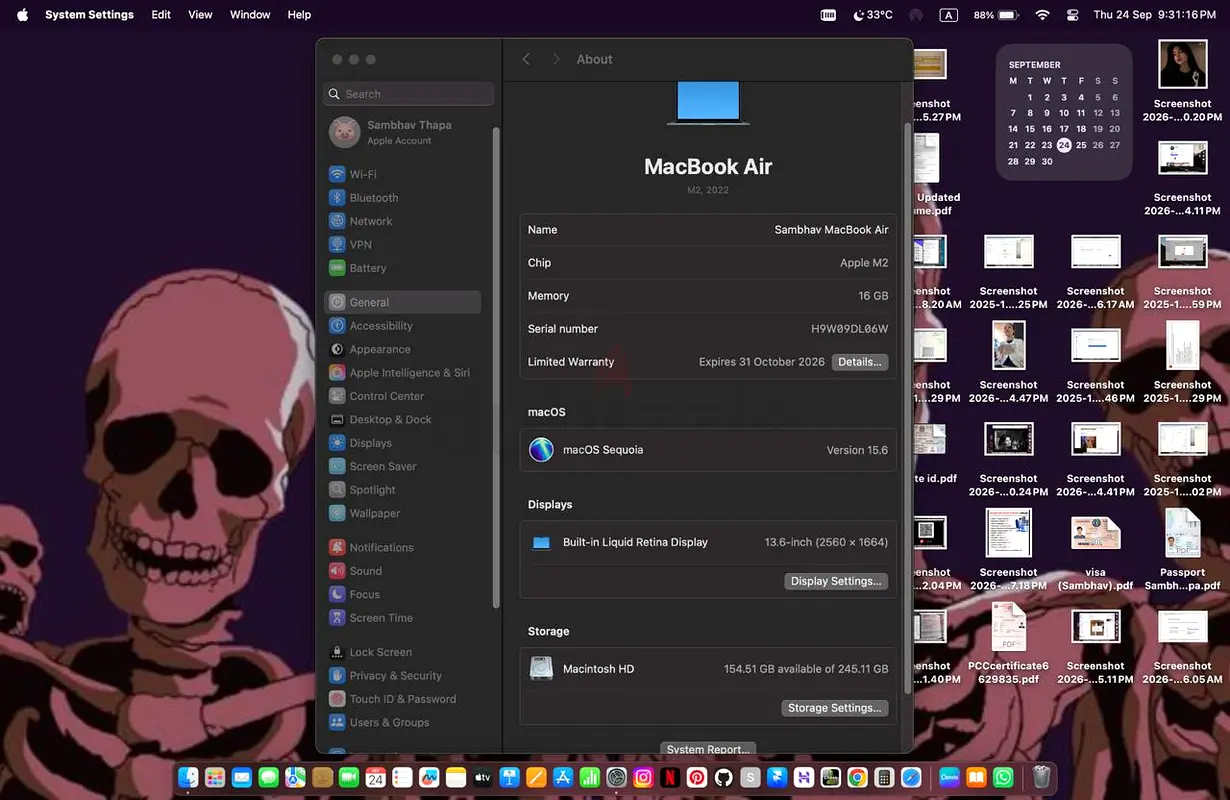Viewport: 1230px width, 800px height.
Task: Select Displays in the sidebar
Action: coord(402,443)
